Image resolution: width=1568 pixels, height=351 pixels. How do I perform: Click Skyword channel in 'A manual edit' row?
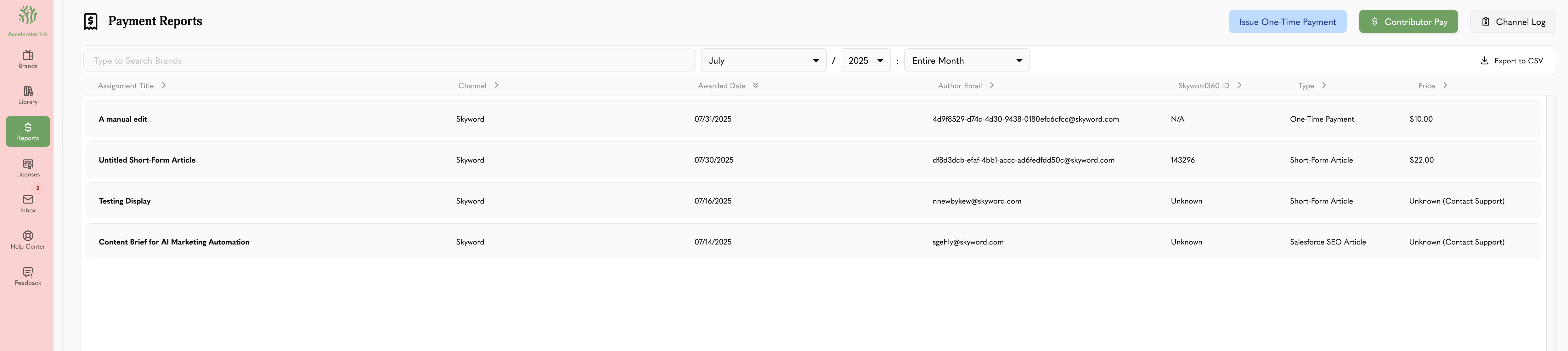pos(470,119)
